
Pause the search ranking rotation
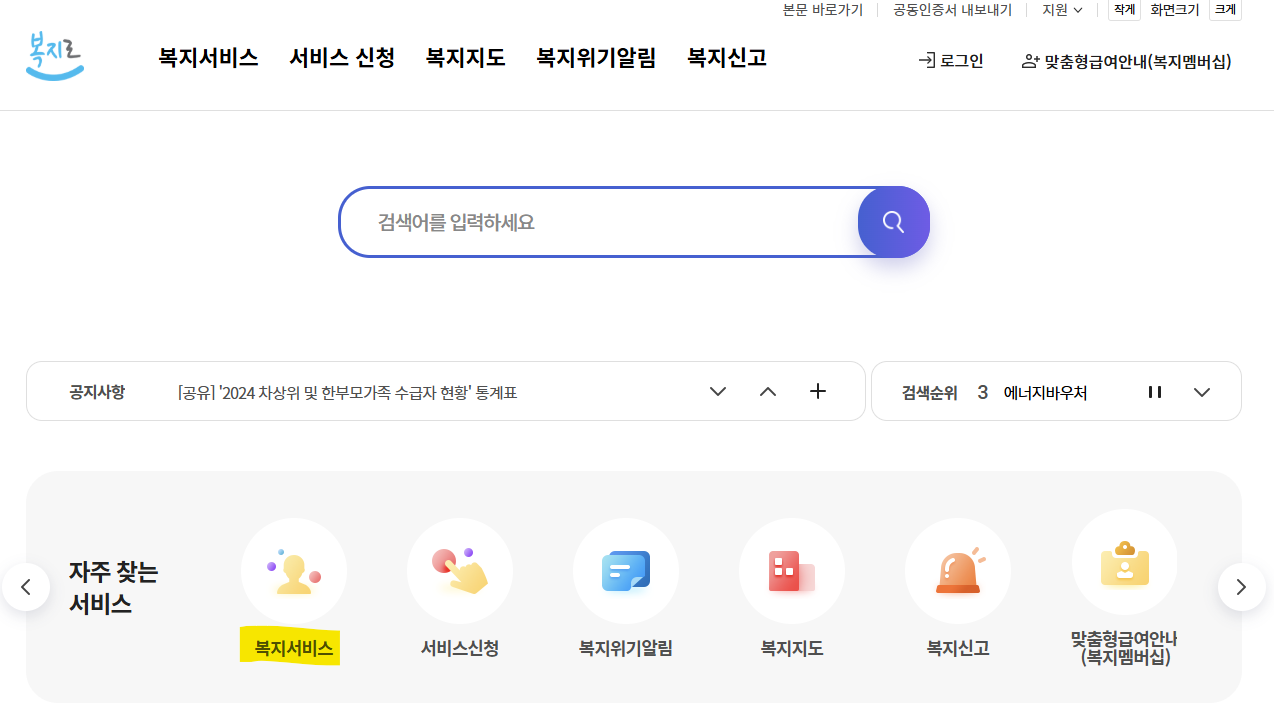[x=1155, y=392]
